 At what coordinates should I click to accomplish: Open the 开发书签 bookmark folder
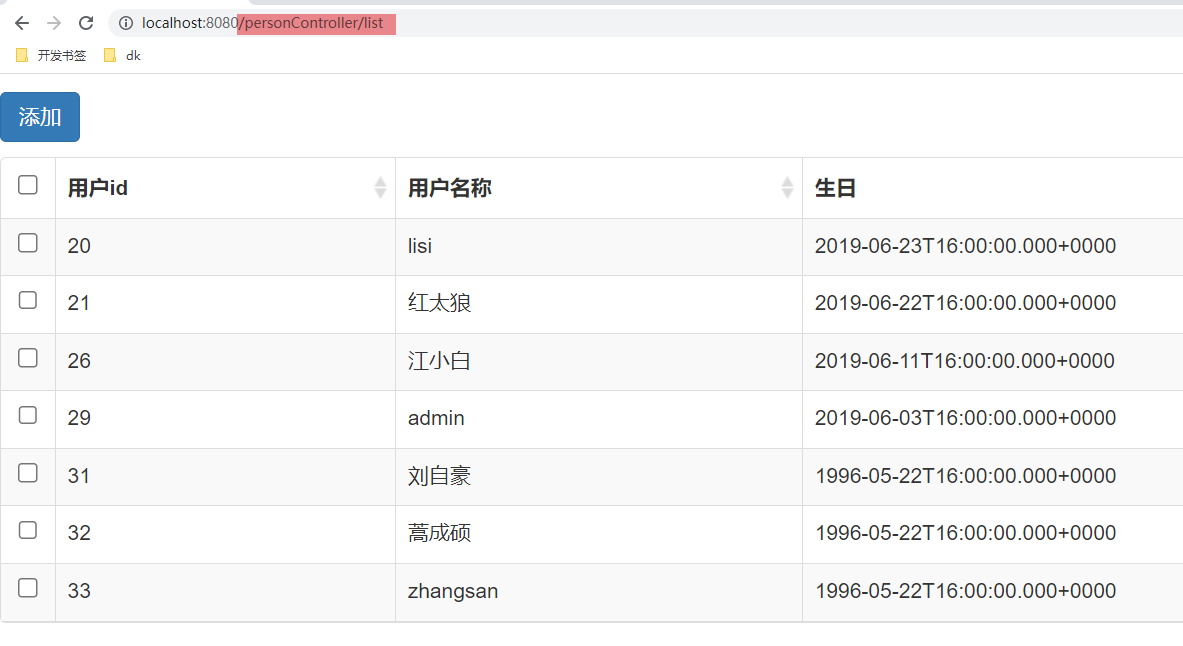coord(51,55)
